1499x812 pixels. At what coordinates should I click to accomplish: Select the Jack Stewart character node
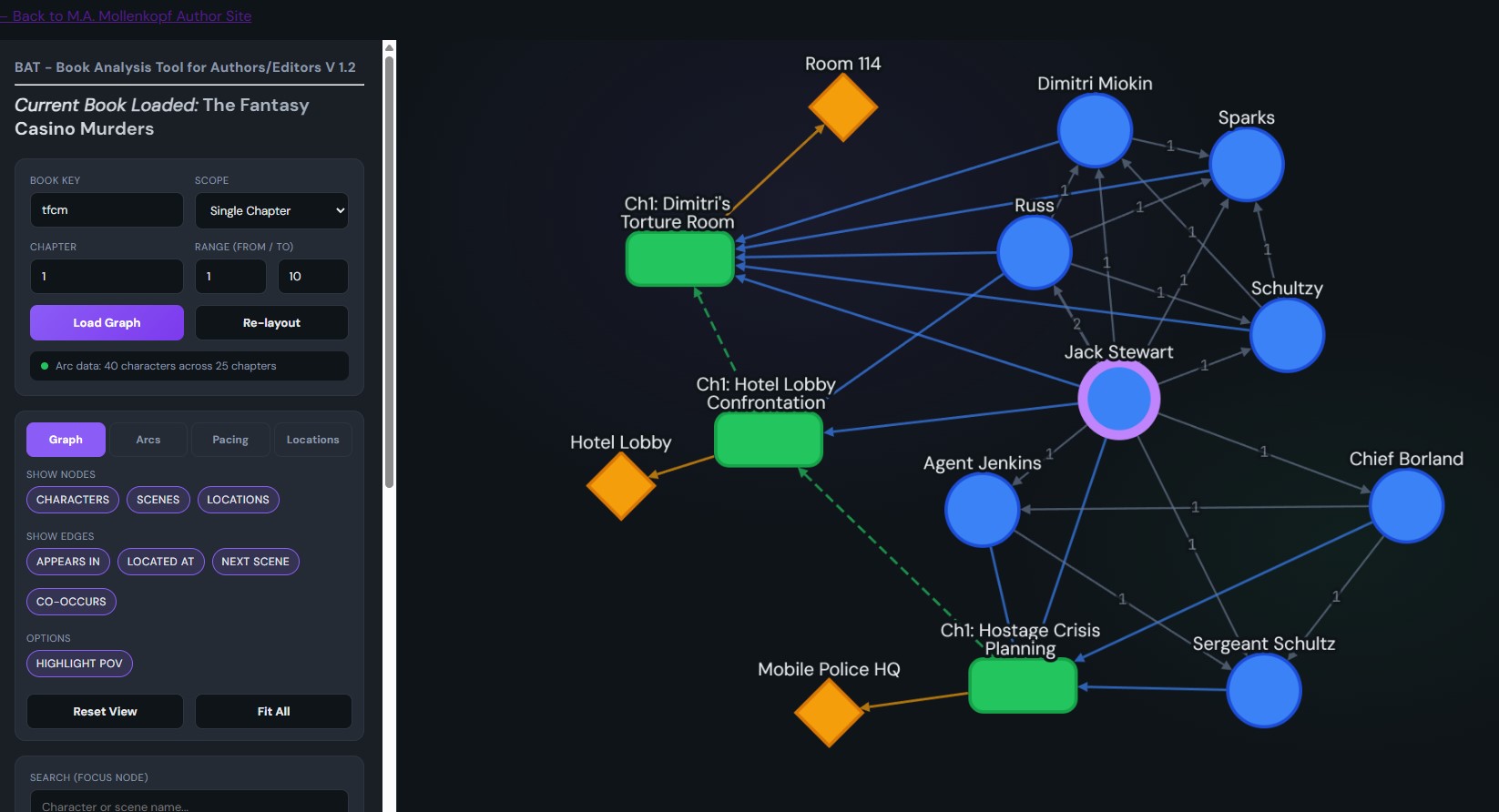pyautogui.click(x=1118, y=400)
